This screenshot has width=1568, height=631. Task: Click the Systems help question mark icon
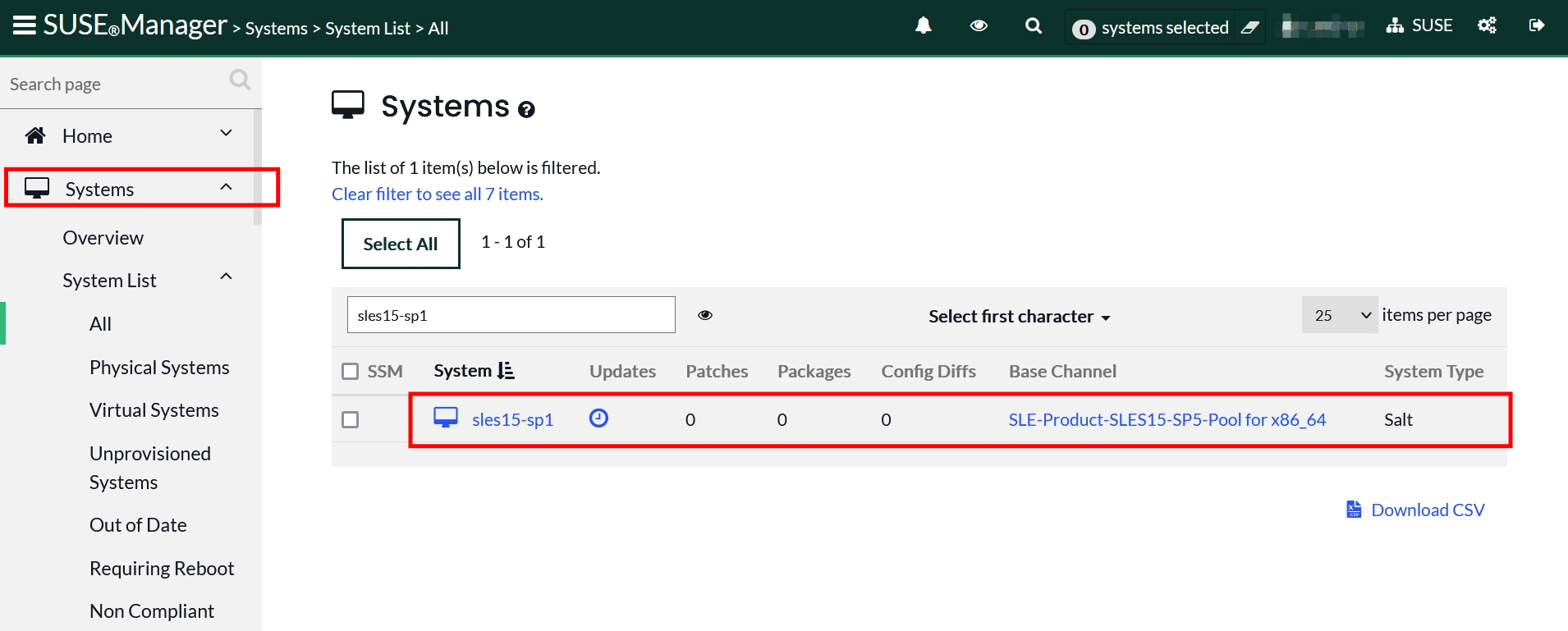tap(526, 109)
